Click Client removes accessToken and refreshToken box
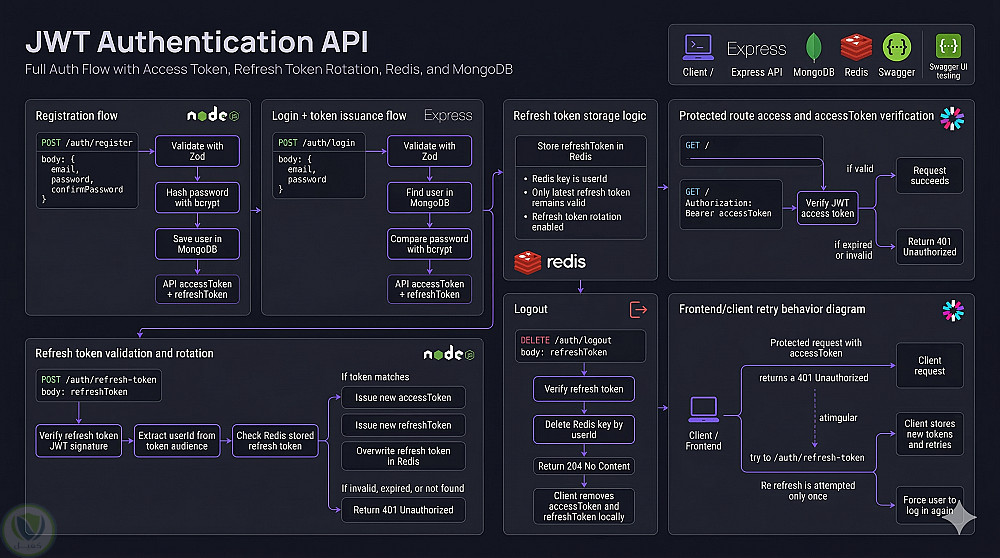 pos(584,506)
